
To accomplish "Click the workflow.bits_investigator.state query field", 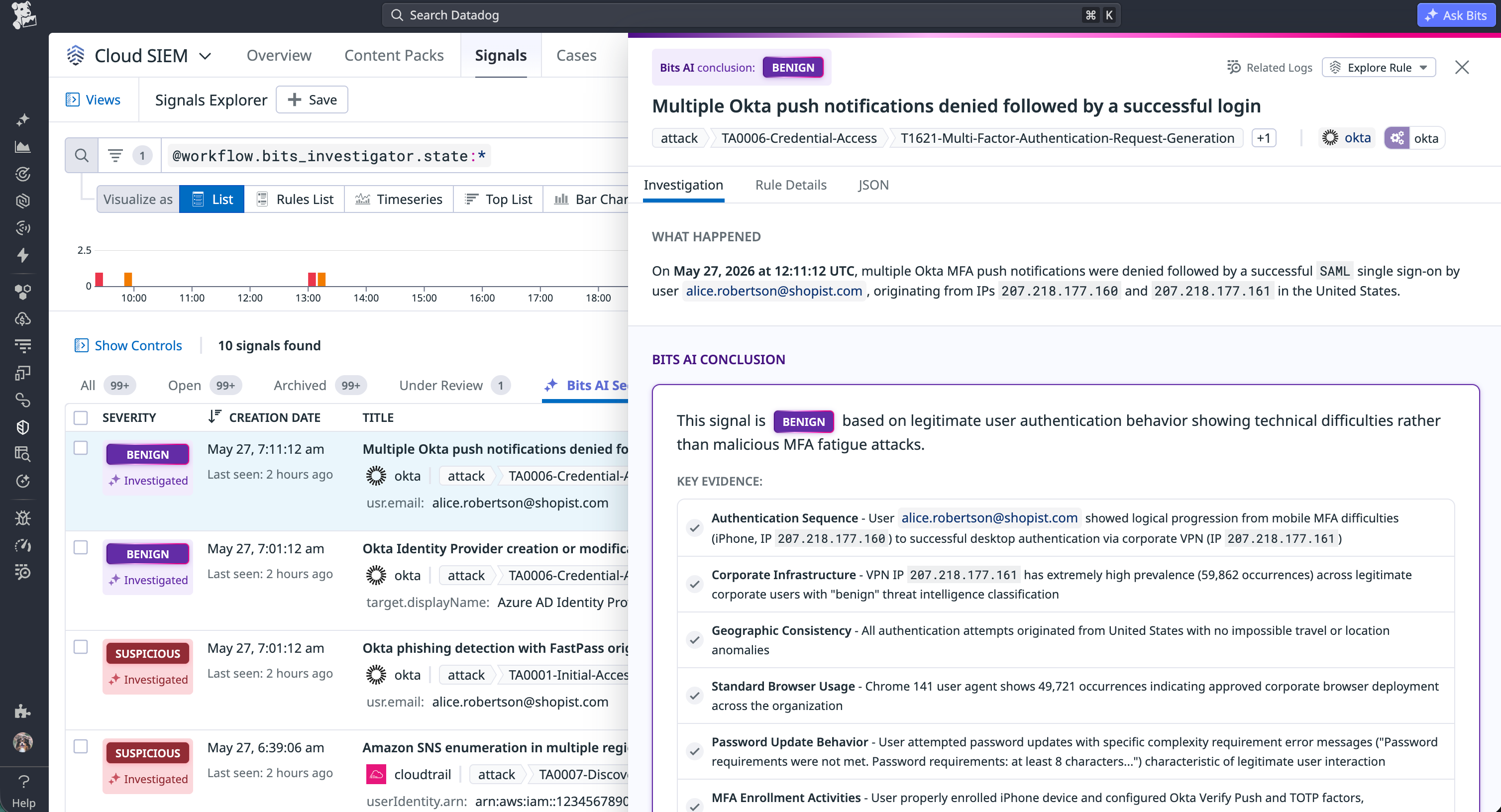I will coord(329,156).
